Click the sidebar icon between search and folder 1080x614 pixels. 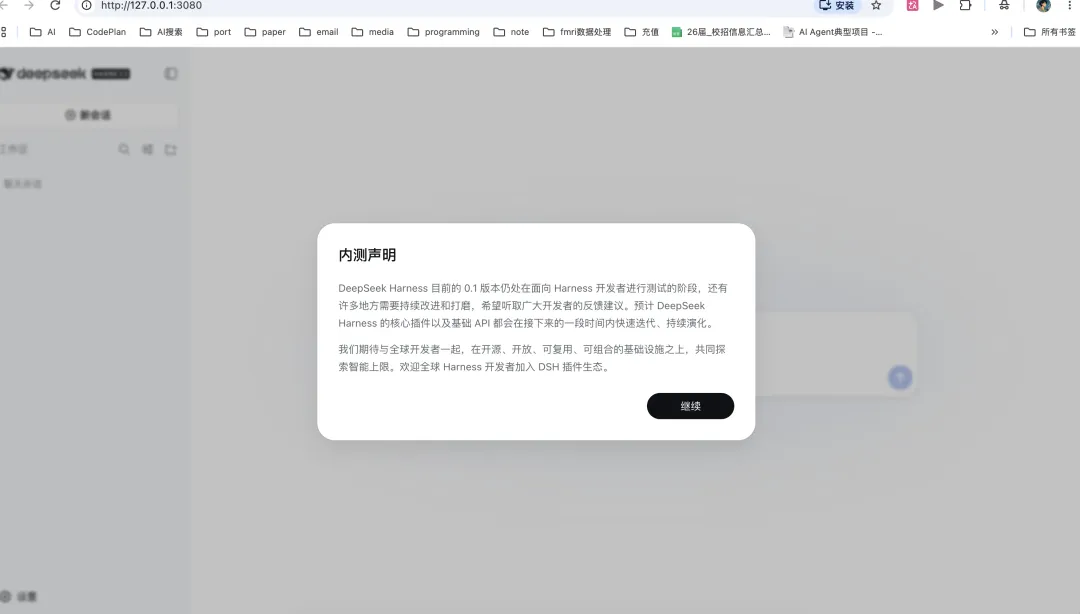(147, 149)
